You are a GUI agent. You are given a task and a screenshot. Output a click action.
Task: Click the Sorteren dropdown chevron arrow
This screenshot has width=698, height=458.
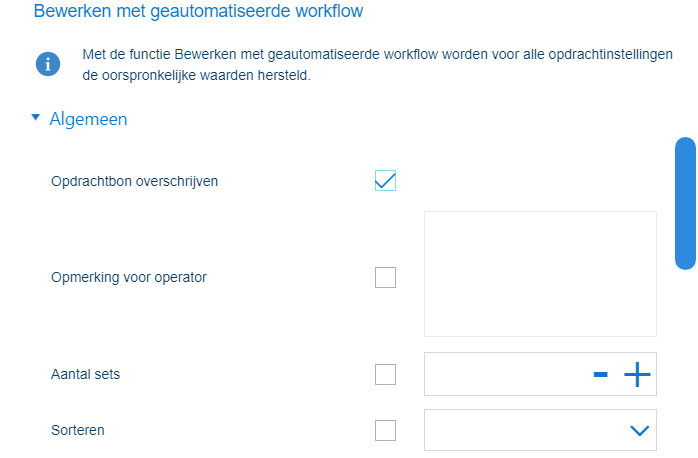[640, 431]
